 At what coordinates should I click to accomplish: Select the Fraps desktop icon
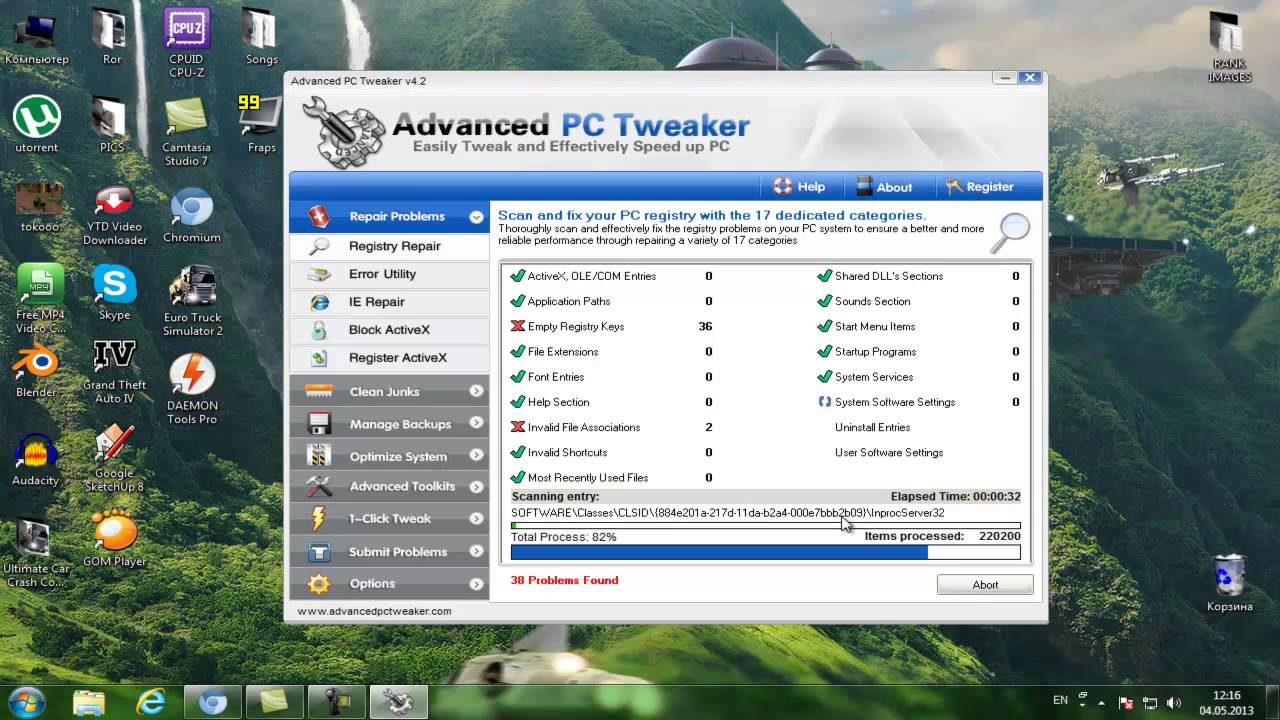coord(261,125)
